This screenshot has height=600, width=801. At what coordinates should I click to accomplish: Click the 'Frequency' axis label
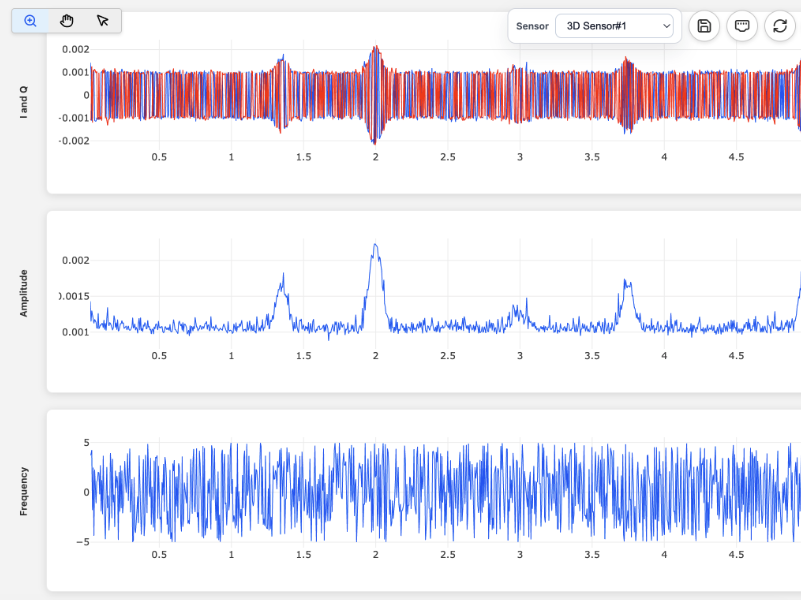pos(23,491)
